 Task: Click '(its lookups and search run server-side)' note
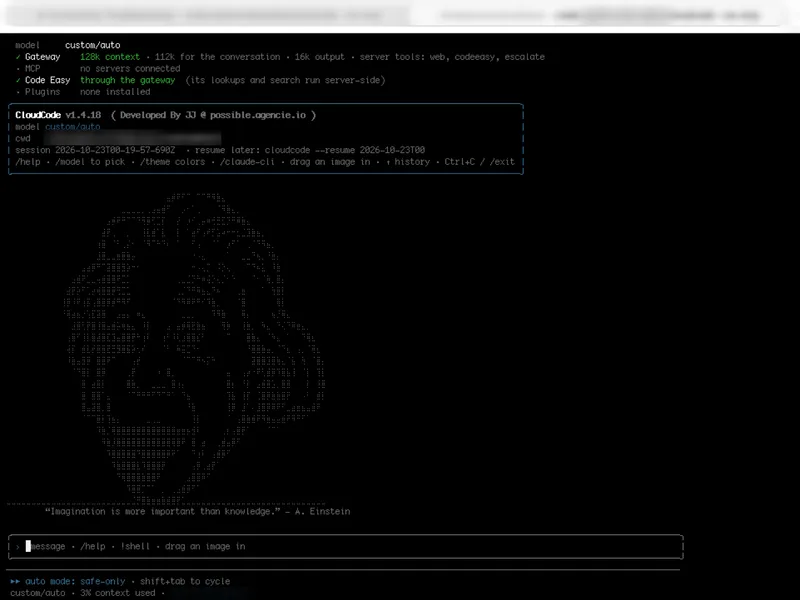click(285, 80)
